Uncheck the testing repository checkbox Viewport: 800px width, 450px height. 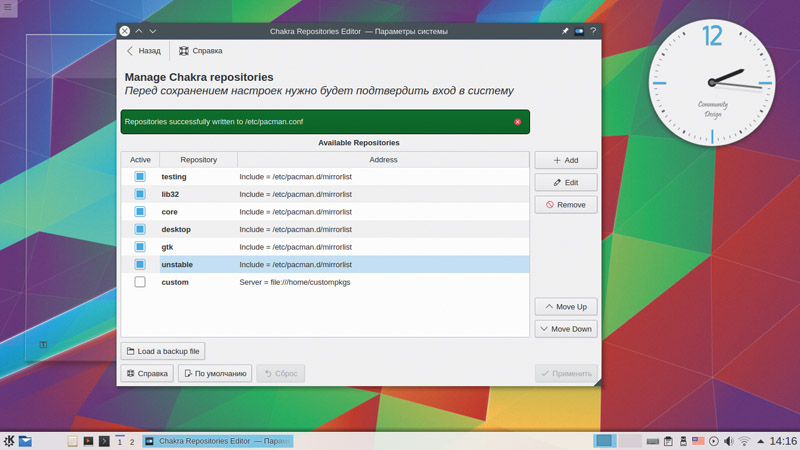[x=140, y=177]
